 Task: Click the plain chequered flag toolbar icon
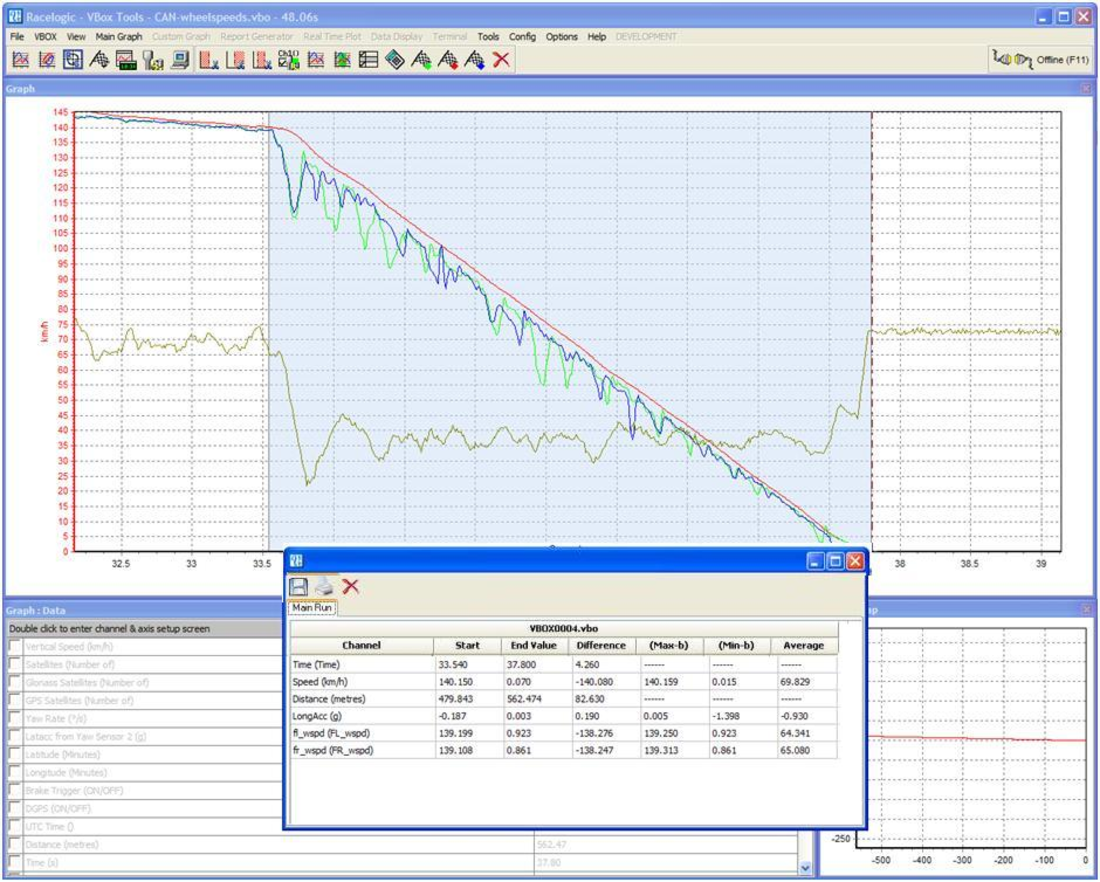(100, 60)
